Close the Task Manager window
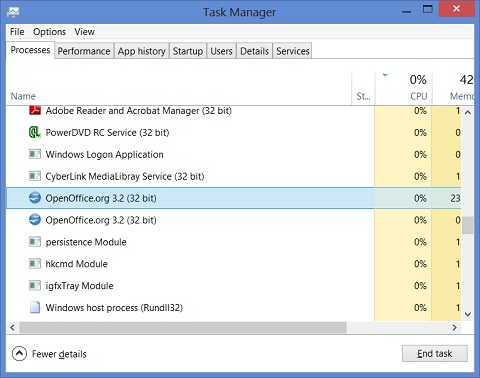480x378 pixels. (456, 9)
